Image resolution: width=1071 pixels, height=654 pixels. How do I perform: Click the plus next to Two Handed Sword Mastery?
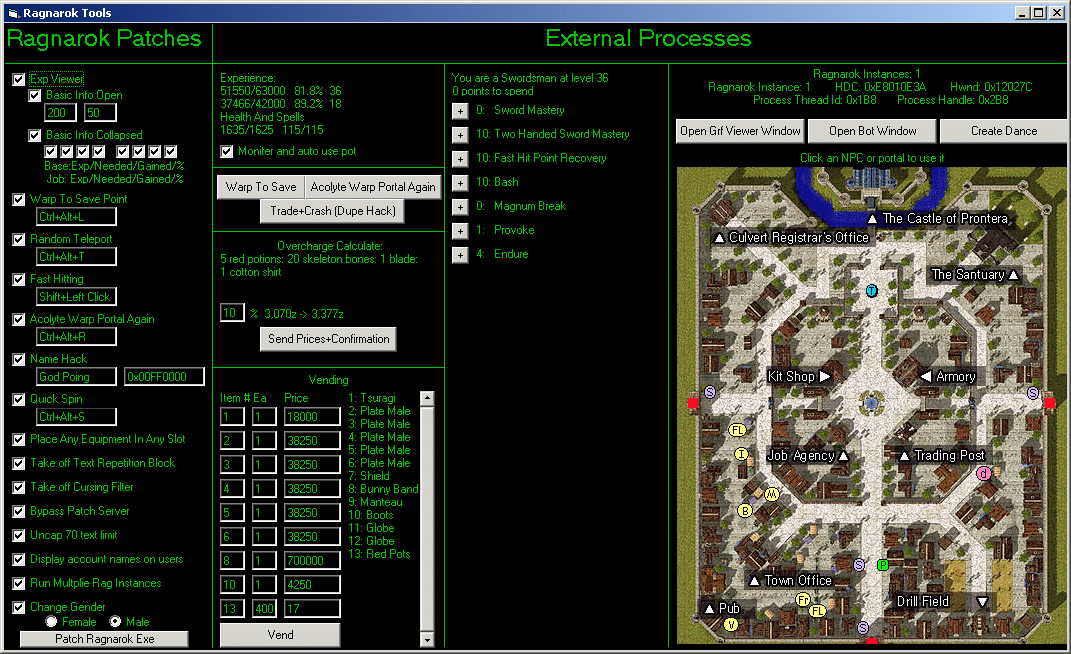coord(460,135)
